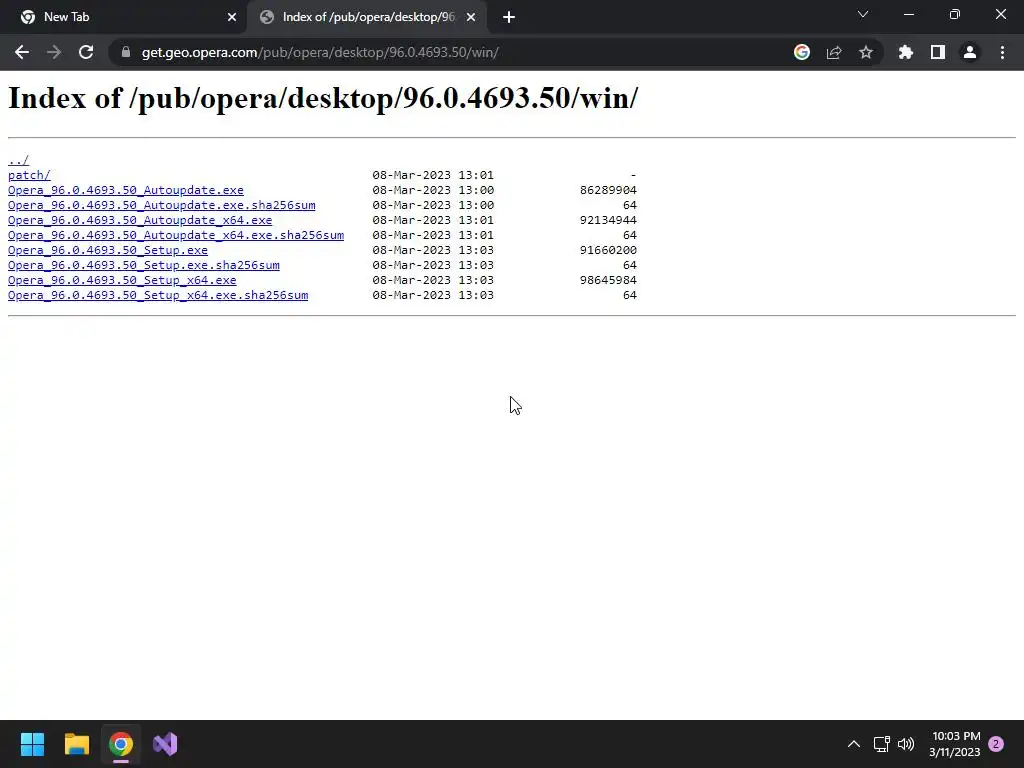The height and width of the screenshot is (768, 1024).
Task: Open the notification badge with 2
Action: pos(996,744)
